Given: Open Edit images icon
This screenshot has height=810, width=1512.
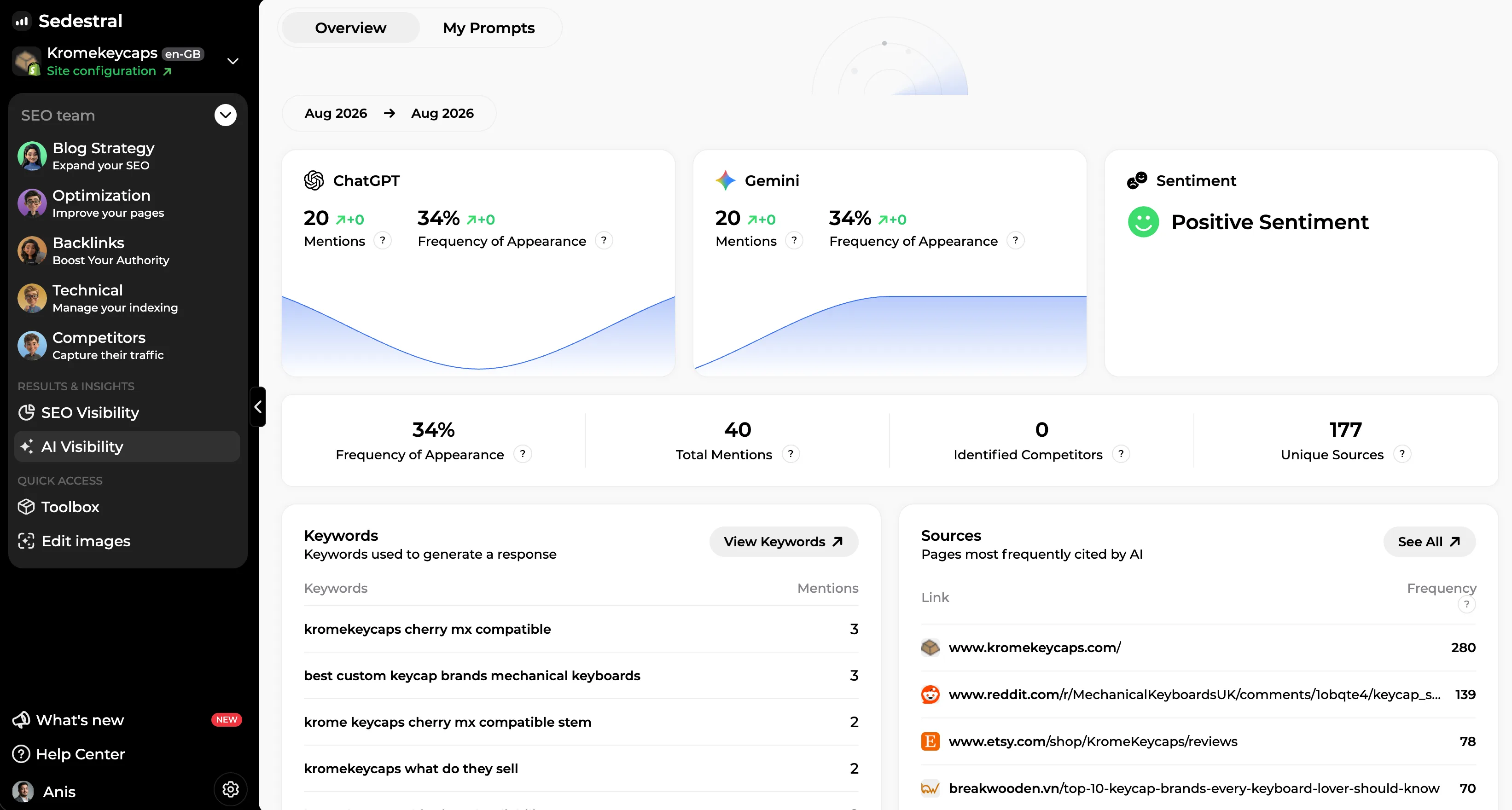Looking at the screenshot, I should (x=26, y=541).
